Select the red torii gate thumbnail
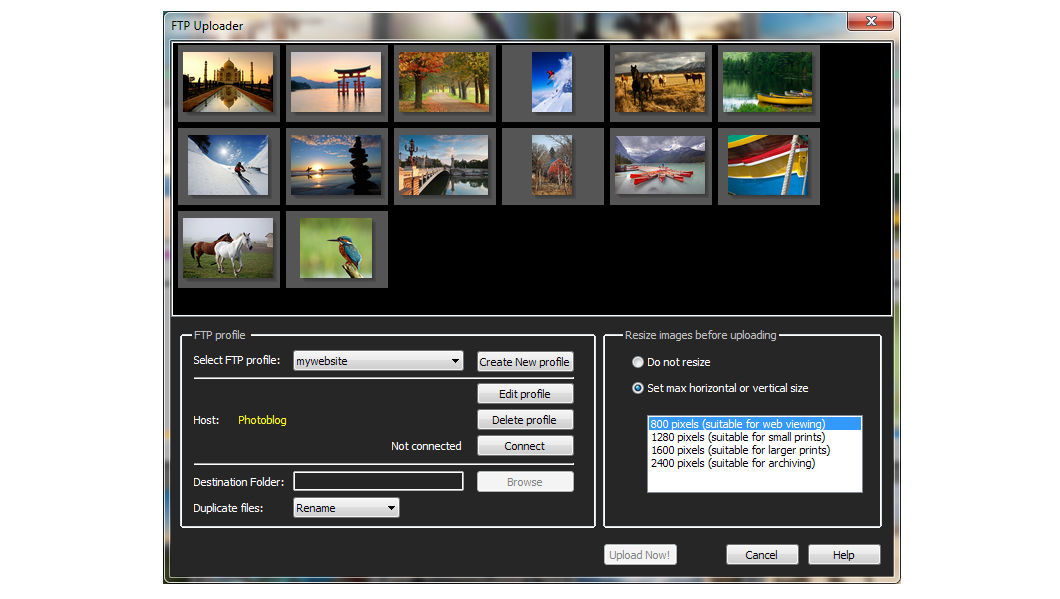Screen dimensions: 1060x599 coord(336,82)
